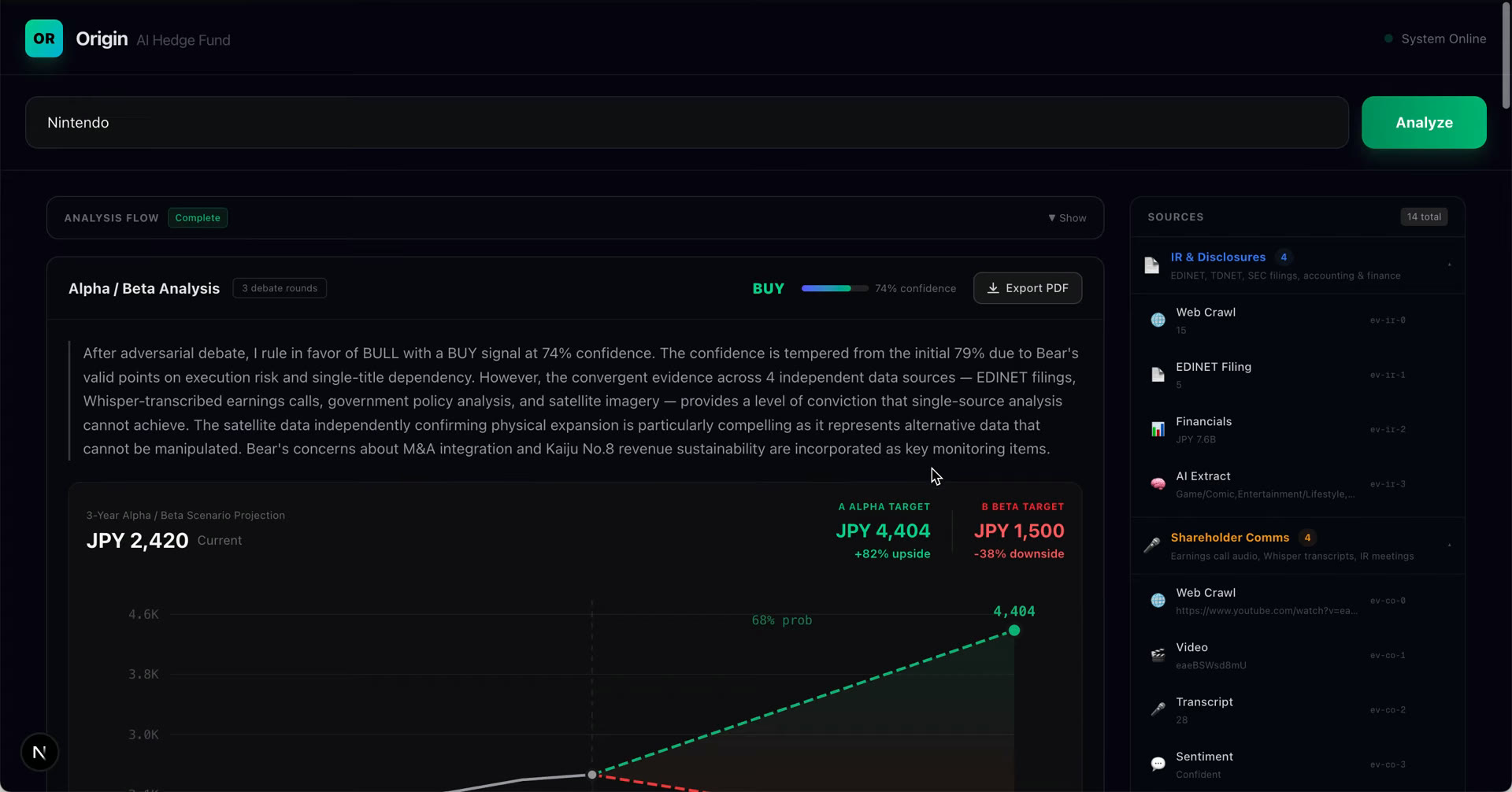
Task: Select the Transcript source row
Action: tap(1298, 709)
